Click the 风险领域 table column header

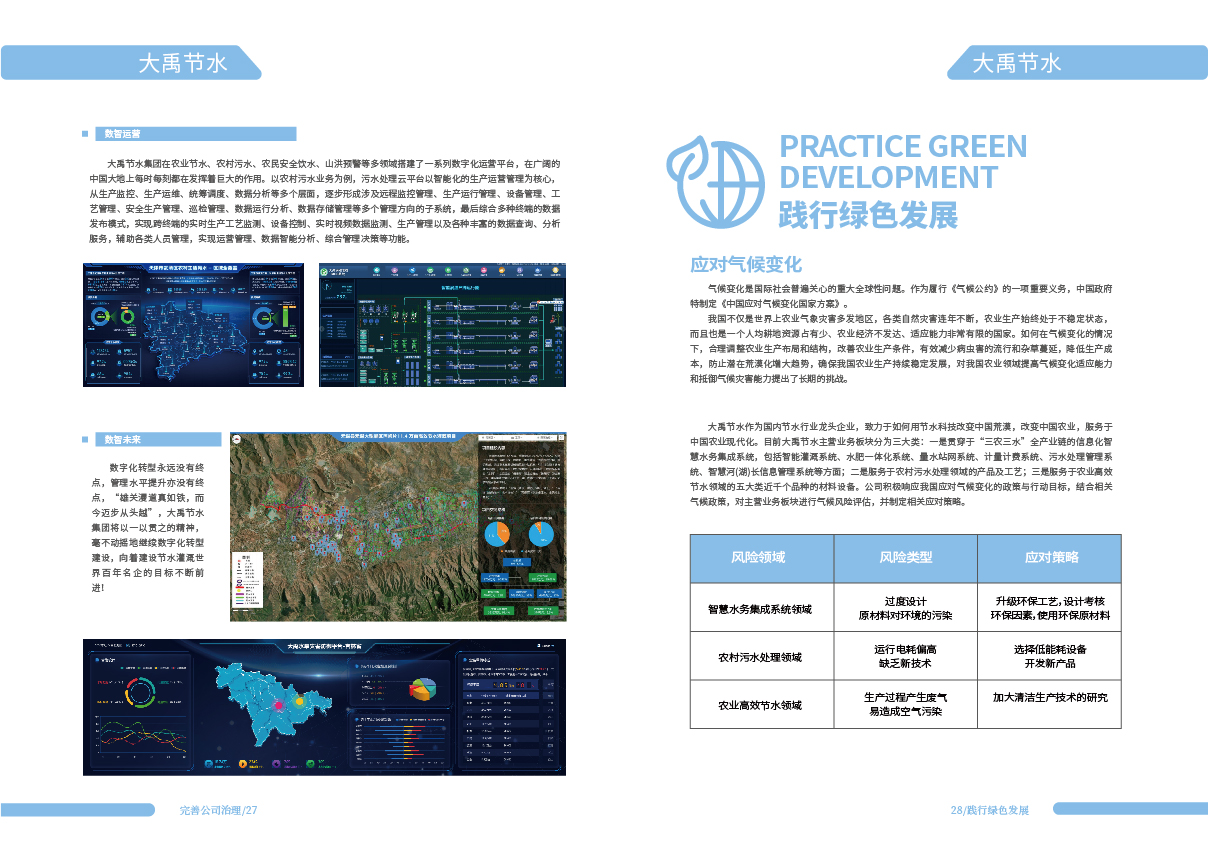761,559
